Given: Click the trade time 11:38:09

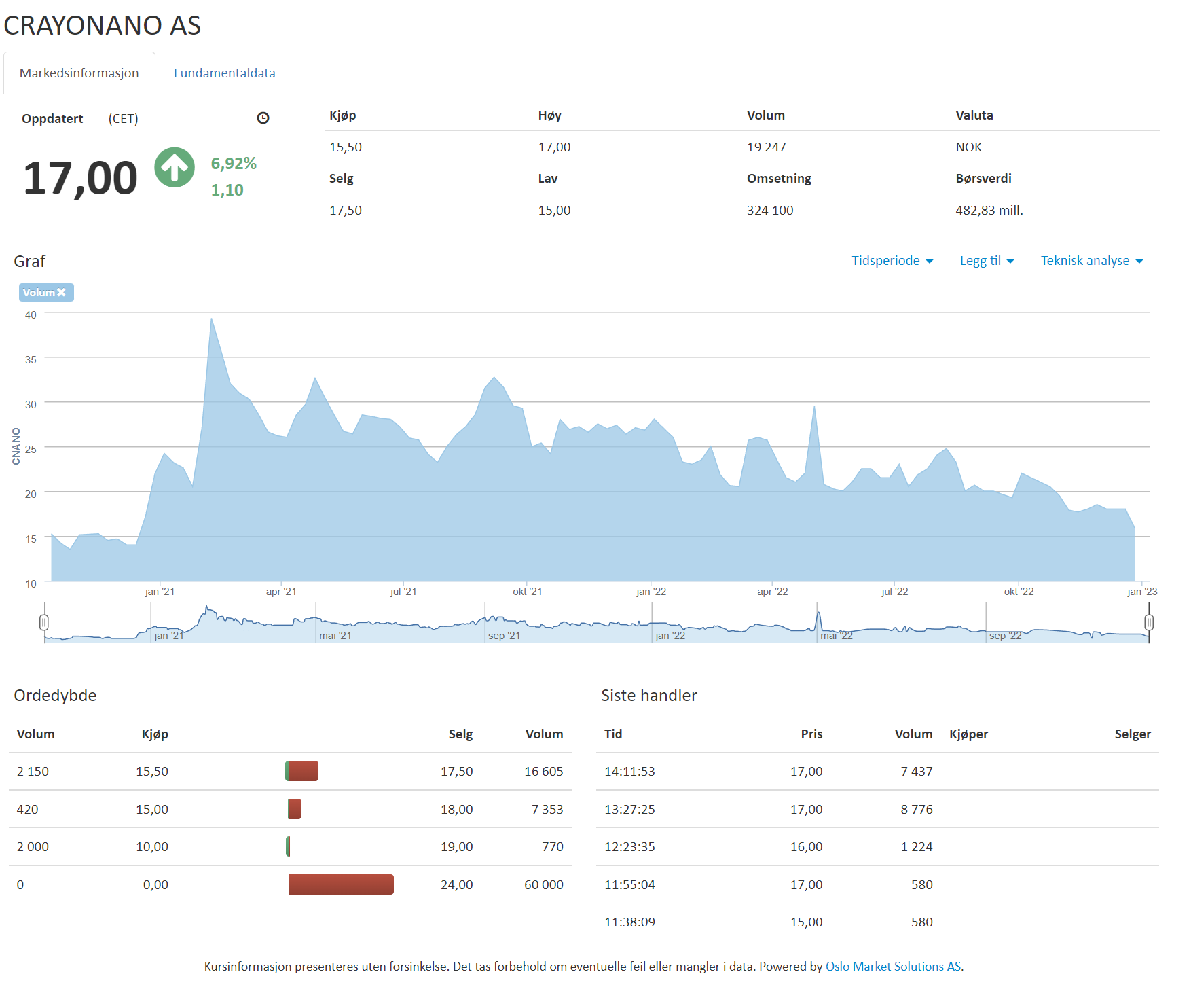Looking at the screenshot, I should [629, 922].
